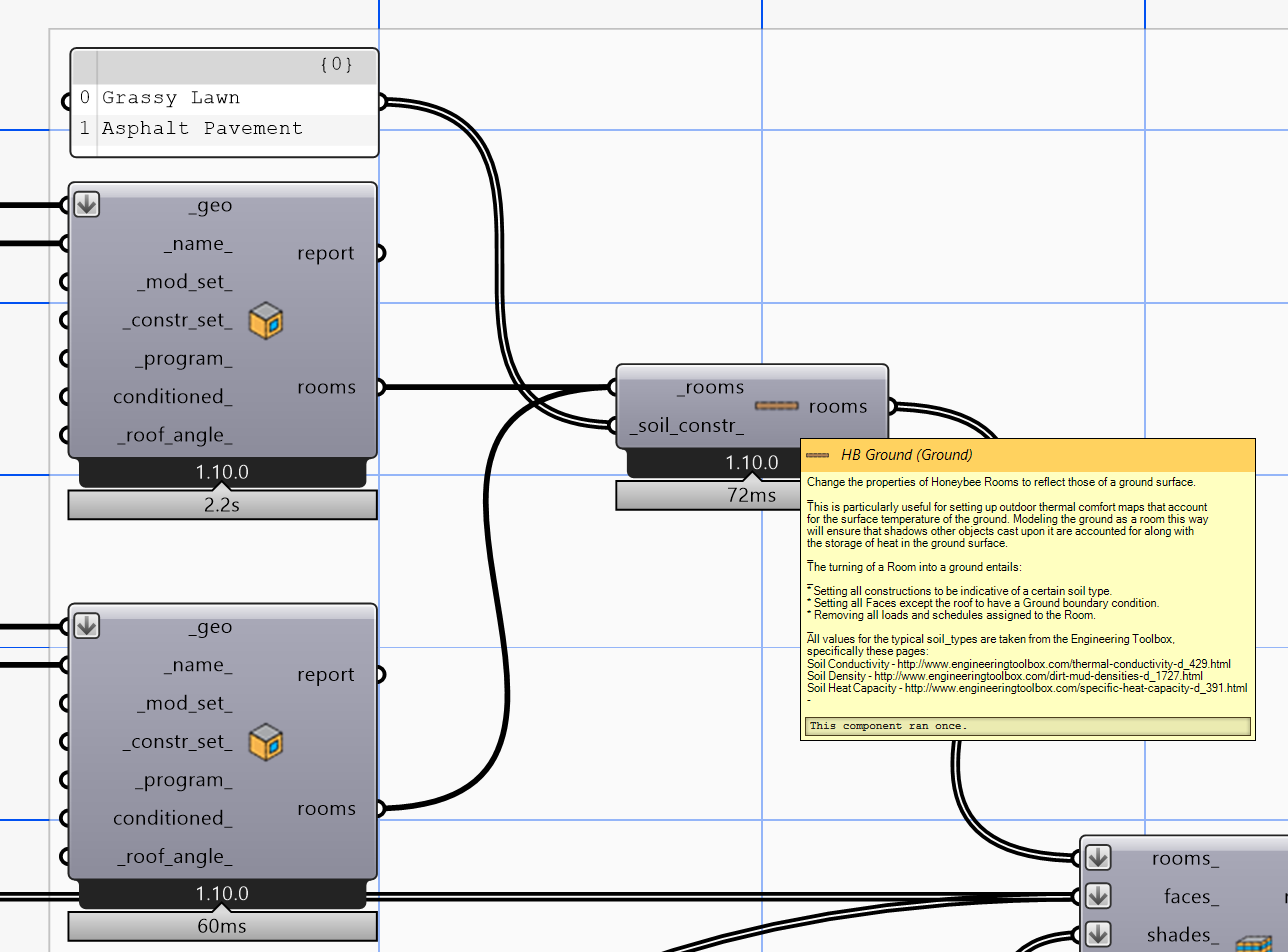Viewport: 1288px width, 952px height.
Task: Click the HB Ground component icon
Action: tap(776, 406)
